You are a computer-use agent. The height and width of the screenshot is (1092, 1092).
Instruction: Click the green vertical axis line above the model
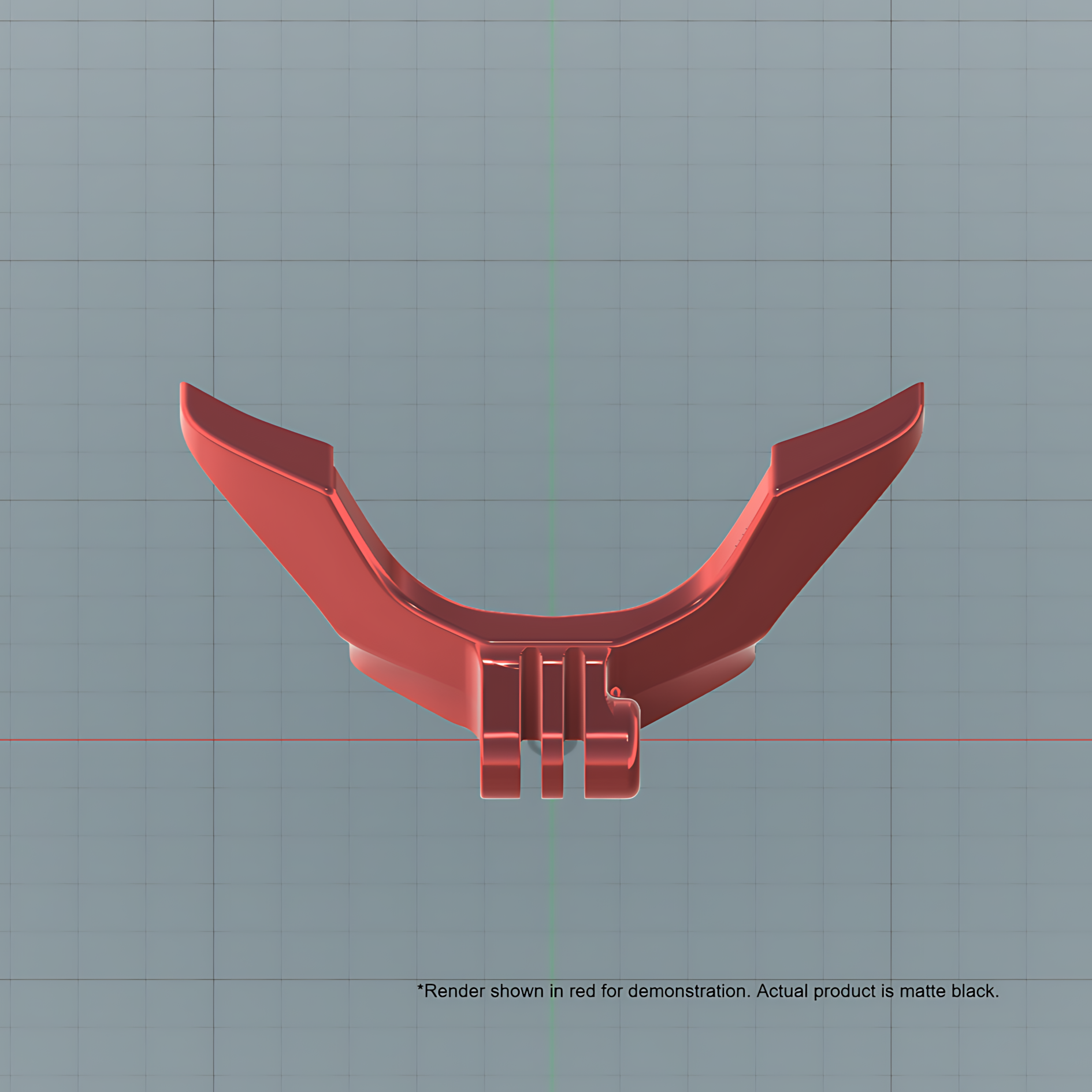coord(552,173)
